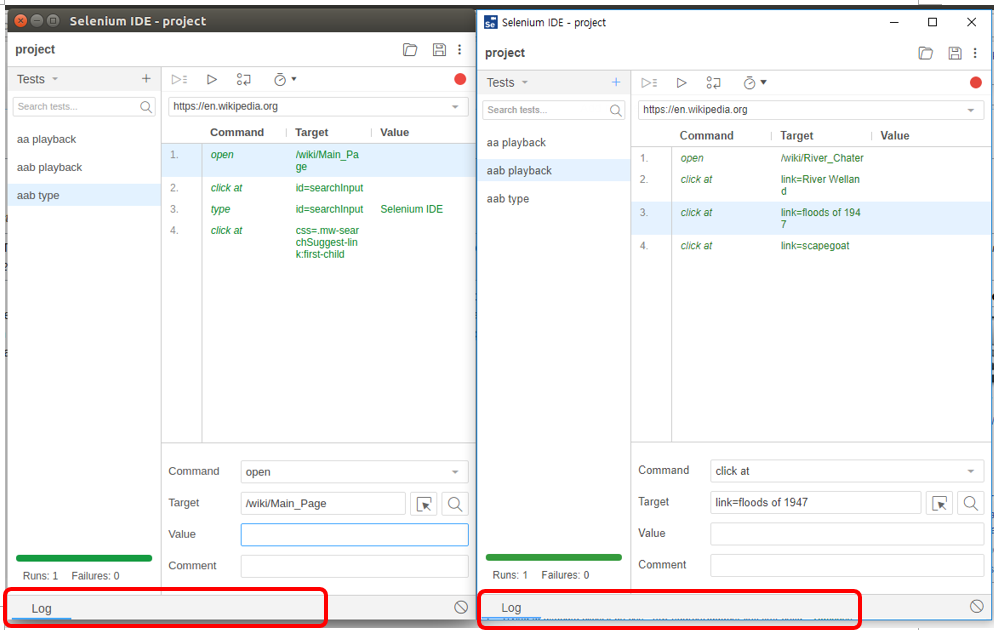994x633 pixels.
Task: Click Selenium IDE value cell
Action: (x=411, y=209)
